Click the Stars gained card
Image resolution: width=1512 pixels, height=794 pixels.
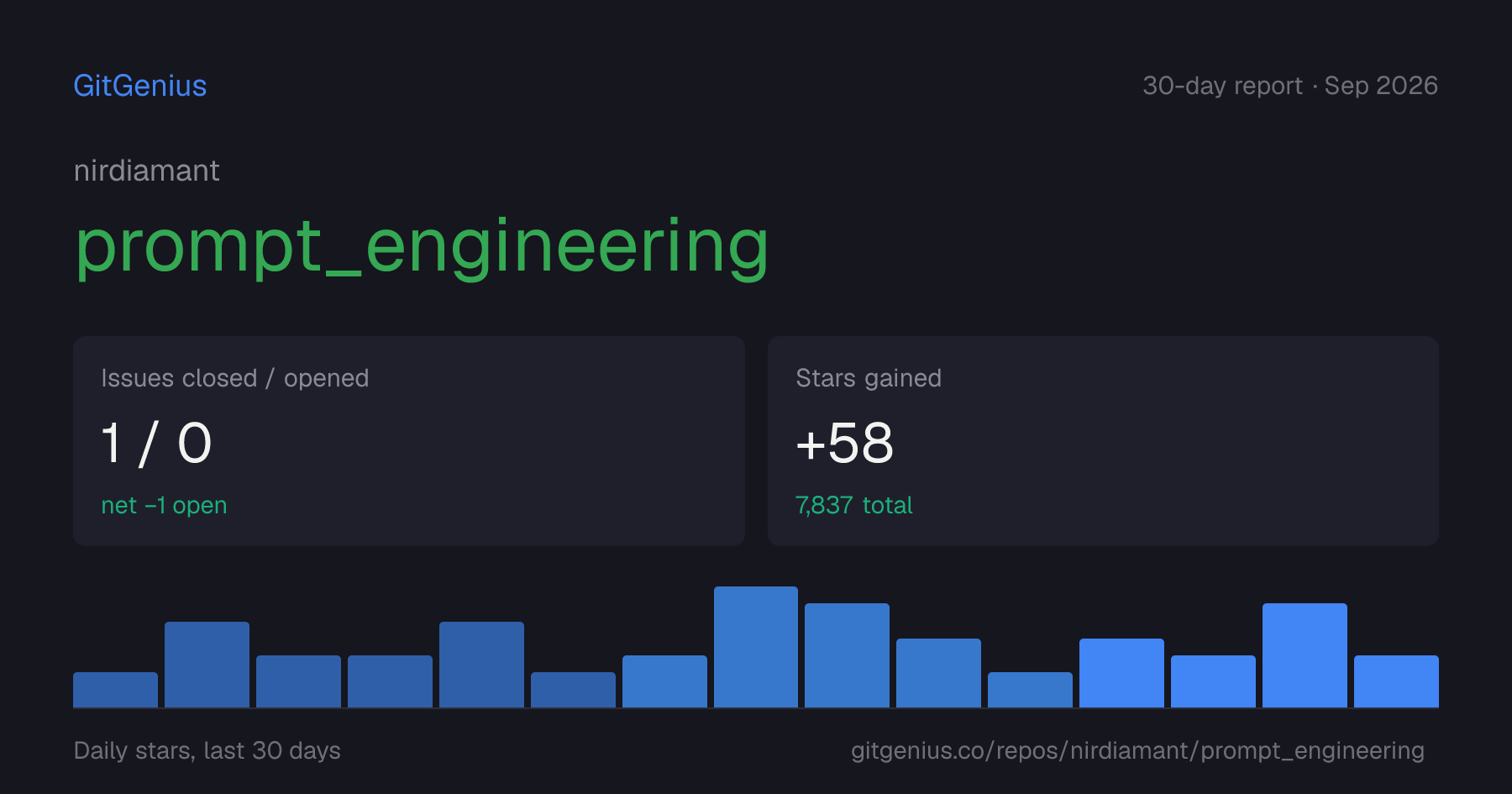(1103, 441)
